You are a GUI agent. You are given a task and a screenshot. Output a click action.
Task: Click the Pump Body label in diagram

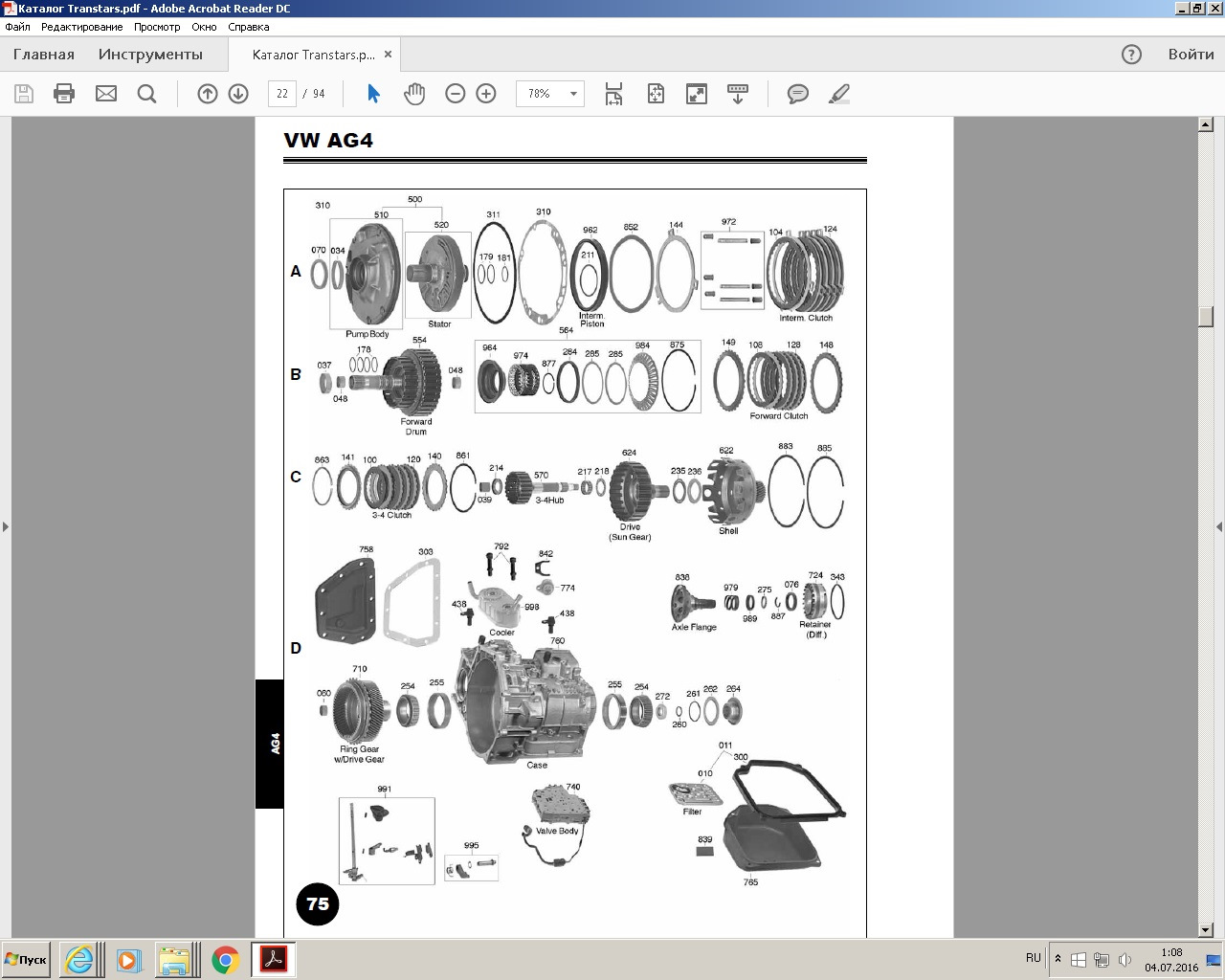[x=367, y=334]
